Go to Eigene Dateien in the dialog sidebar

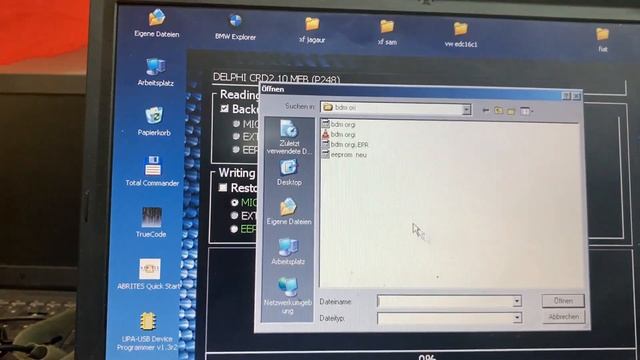(x=289, y=211)
